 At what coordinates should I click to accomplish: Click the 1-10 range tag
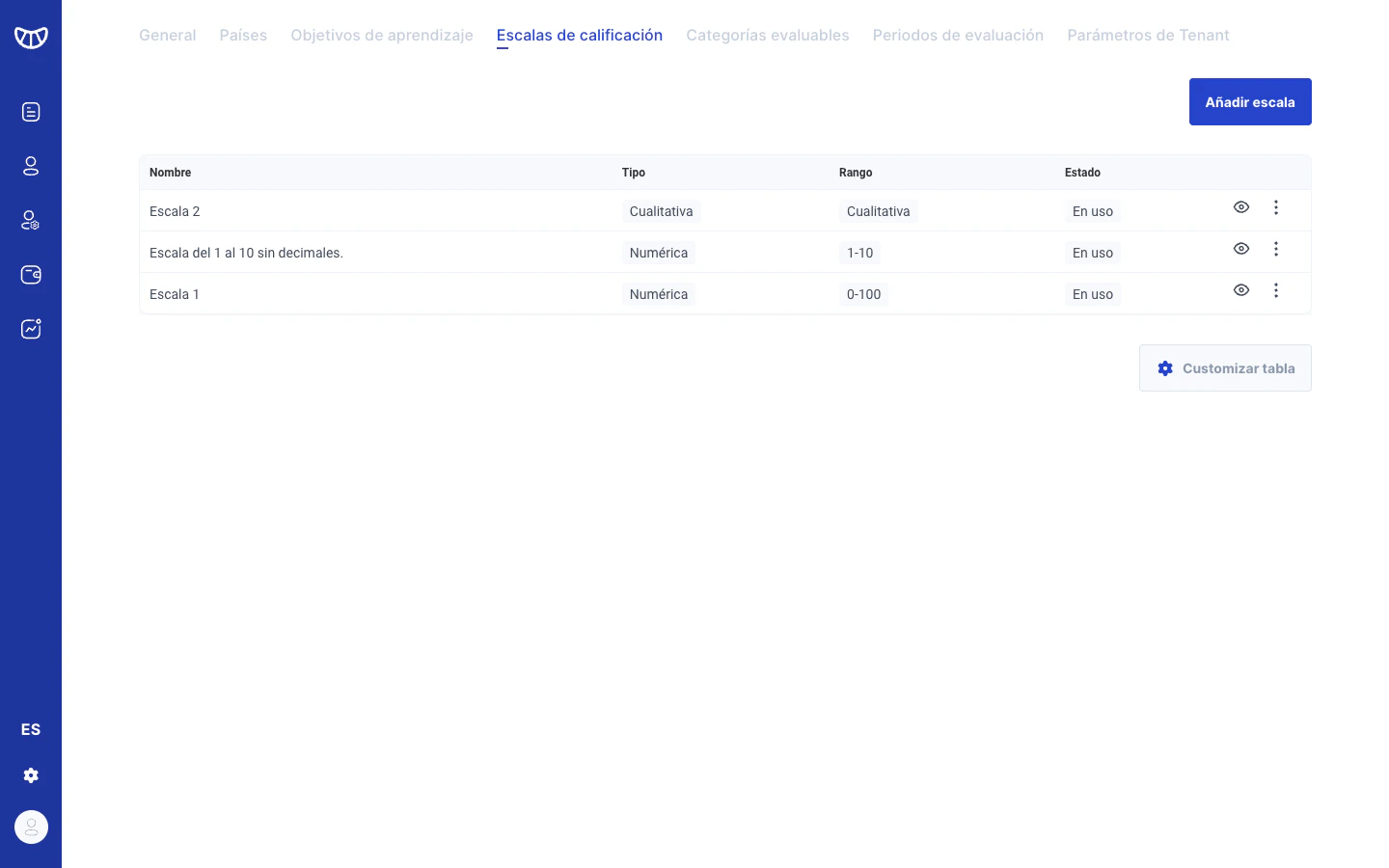coord(860,253)
